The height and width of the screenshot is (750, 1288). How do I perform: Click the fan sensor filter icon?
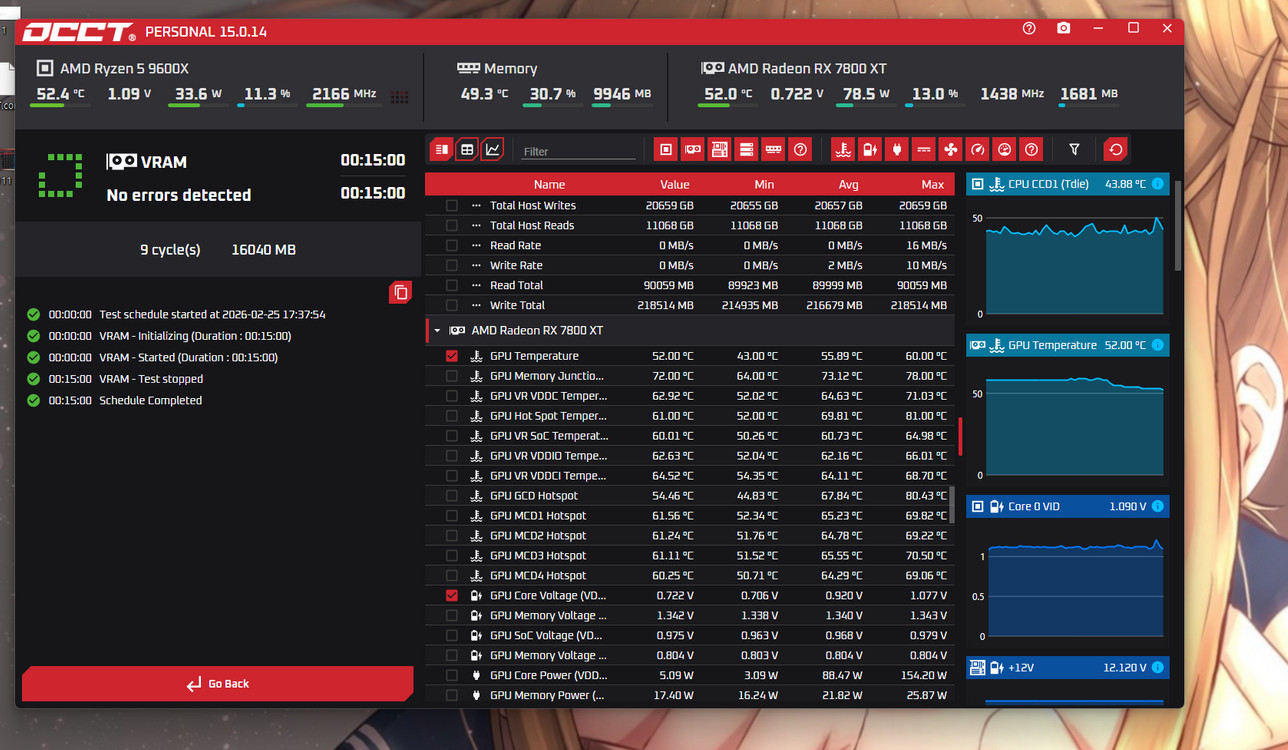click(951, 150)
